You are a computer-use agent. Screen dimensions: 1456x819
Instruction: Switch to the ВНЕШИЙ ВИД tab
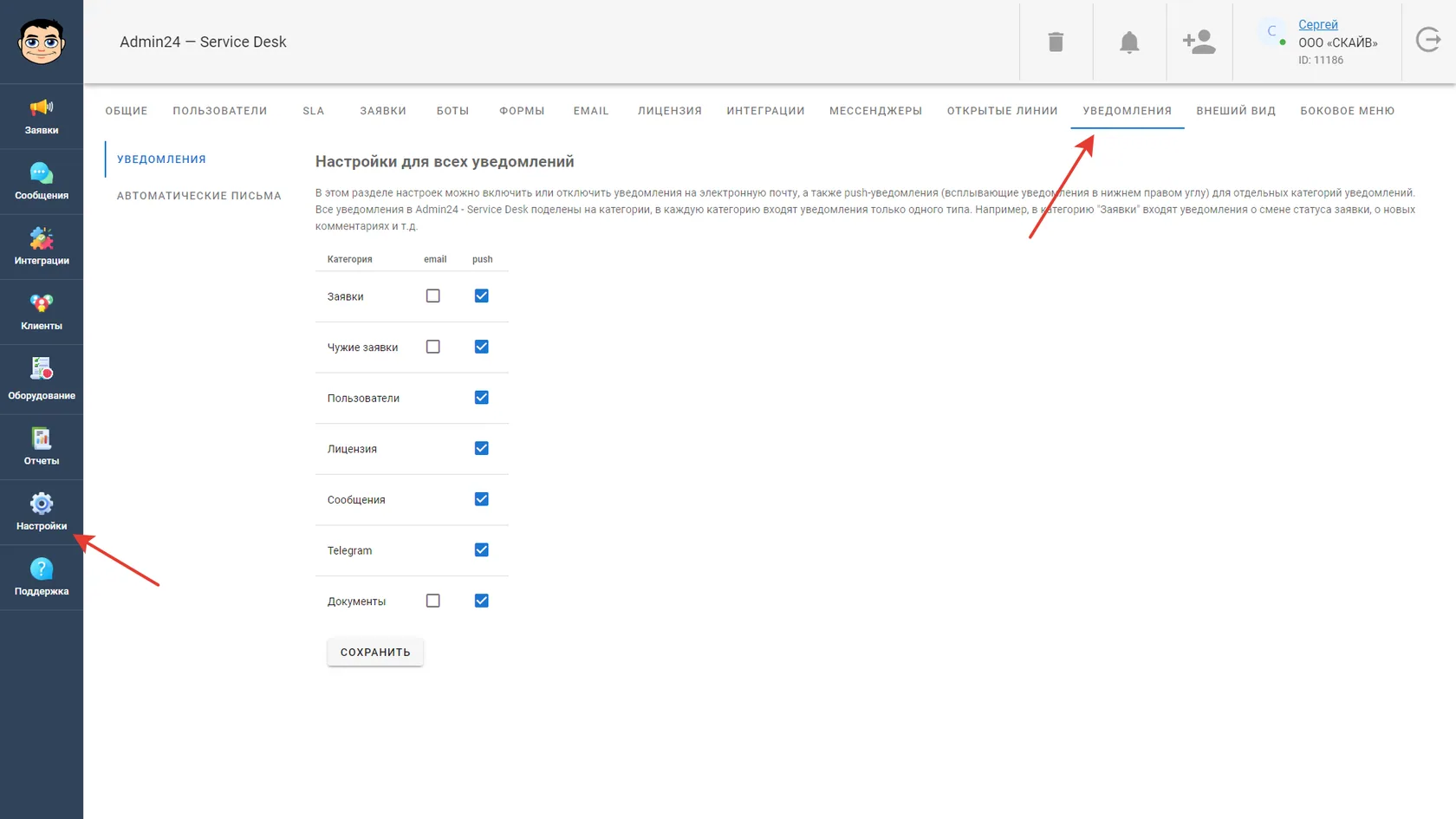pos(1236,111)
